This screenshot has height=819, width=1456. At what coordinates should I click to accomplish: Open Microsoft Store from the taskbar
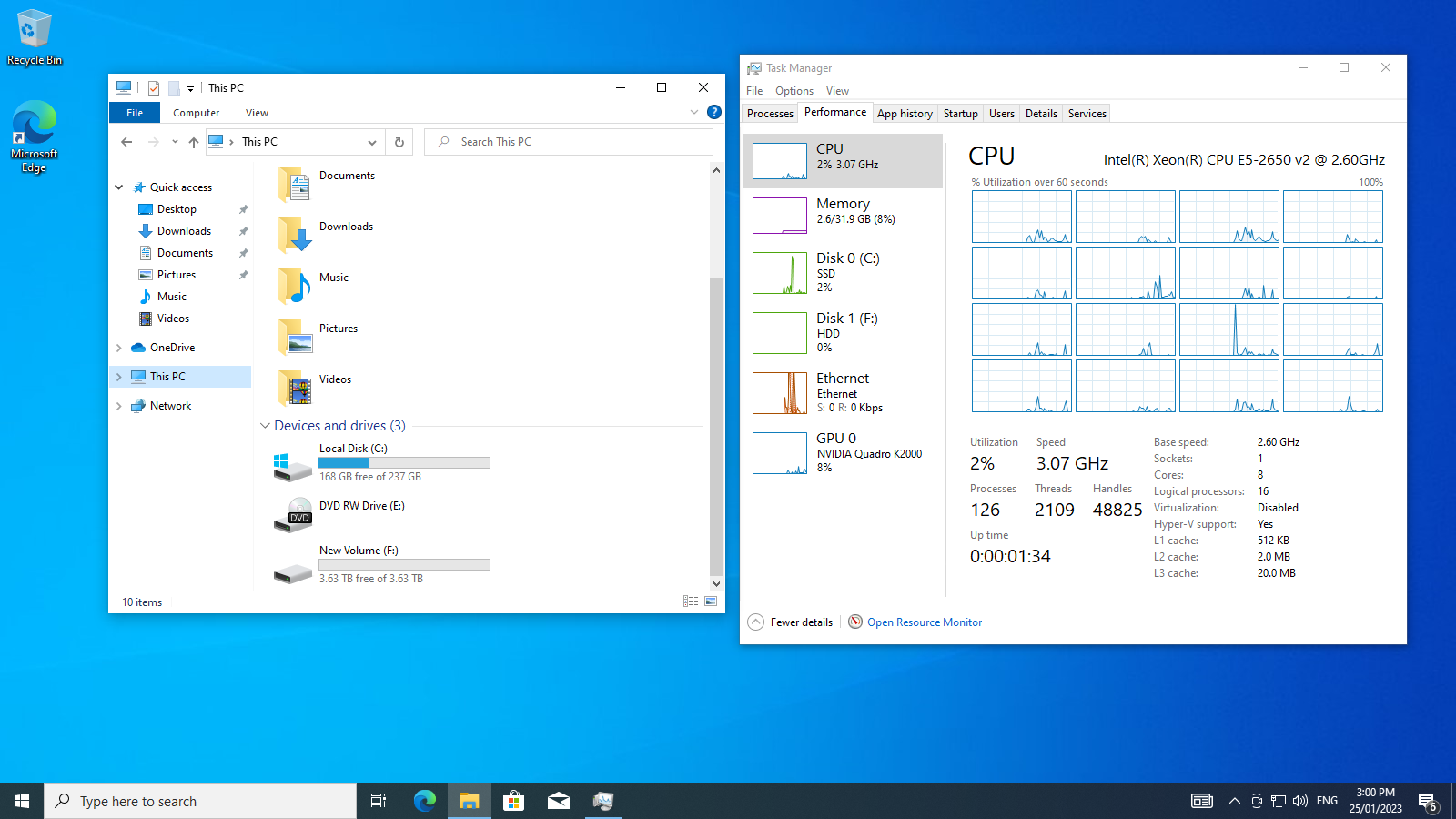[513, 801]
